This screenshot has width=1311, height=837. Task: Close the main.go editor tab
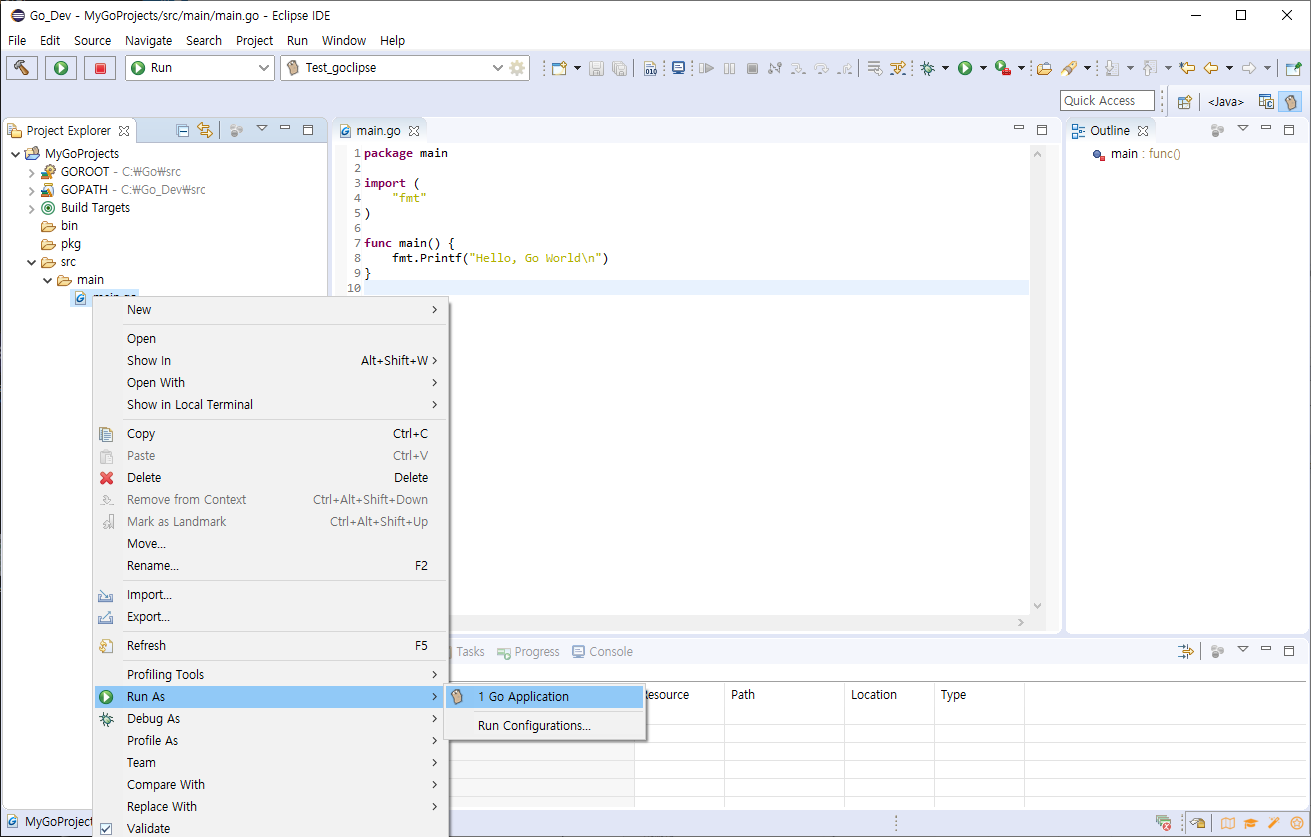coord(414,131)
